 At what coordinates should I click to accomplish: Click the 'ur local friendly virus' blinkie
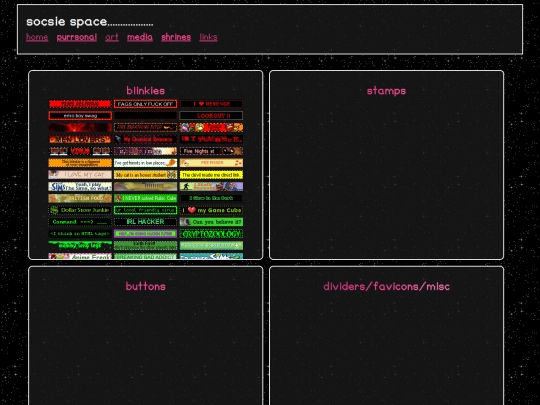(x=146, y=210)
